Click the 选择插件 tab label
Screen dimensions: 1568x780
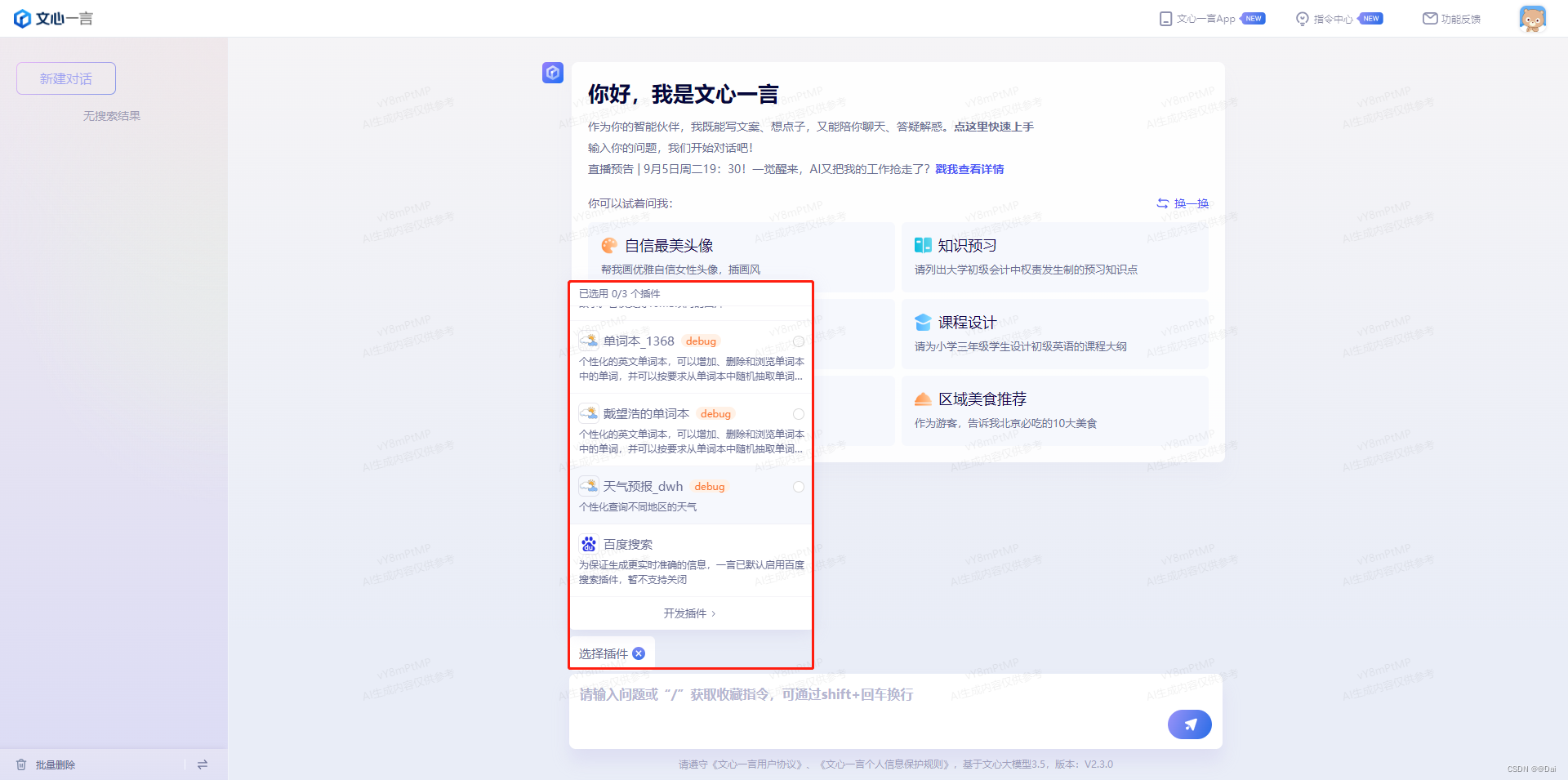[x=604, y=653]
